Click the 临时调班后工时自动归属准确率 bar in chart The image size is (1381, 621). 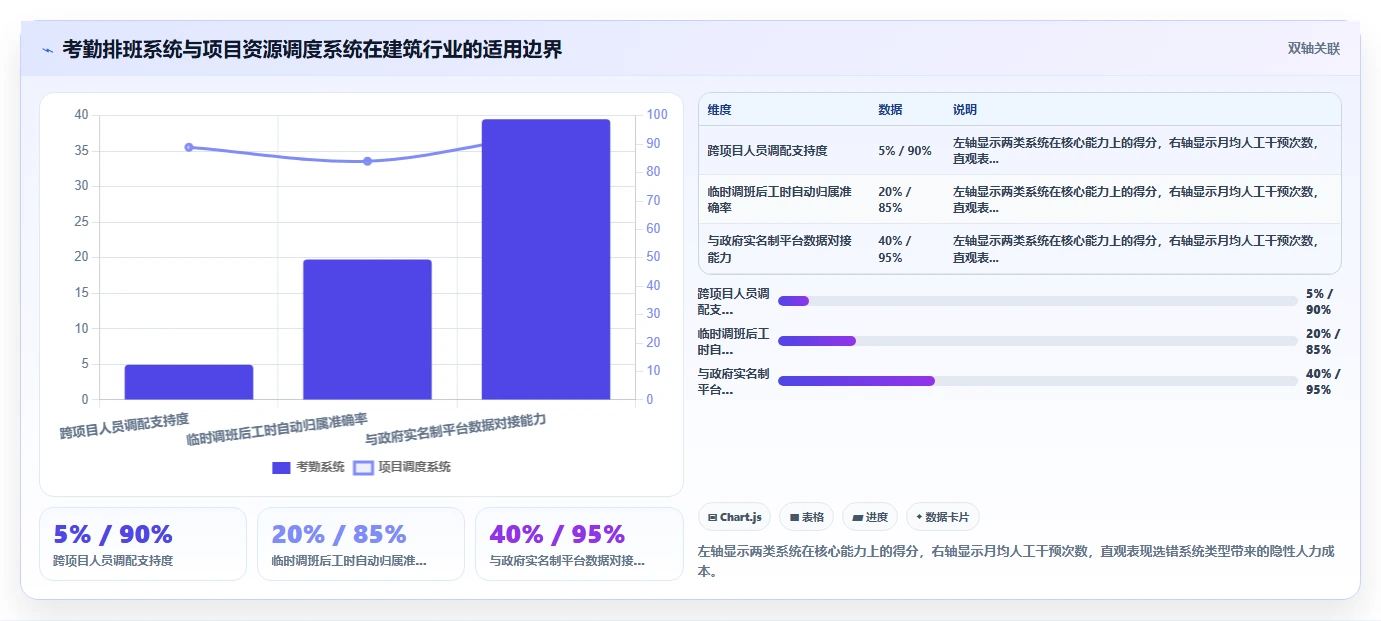pos(367,330)
